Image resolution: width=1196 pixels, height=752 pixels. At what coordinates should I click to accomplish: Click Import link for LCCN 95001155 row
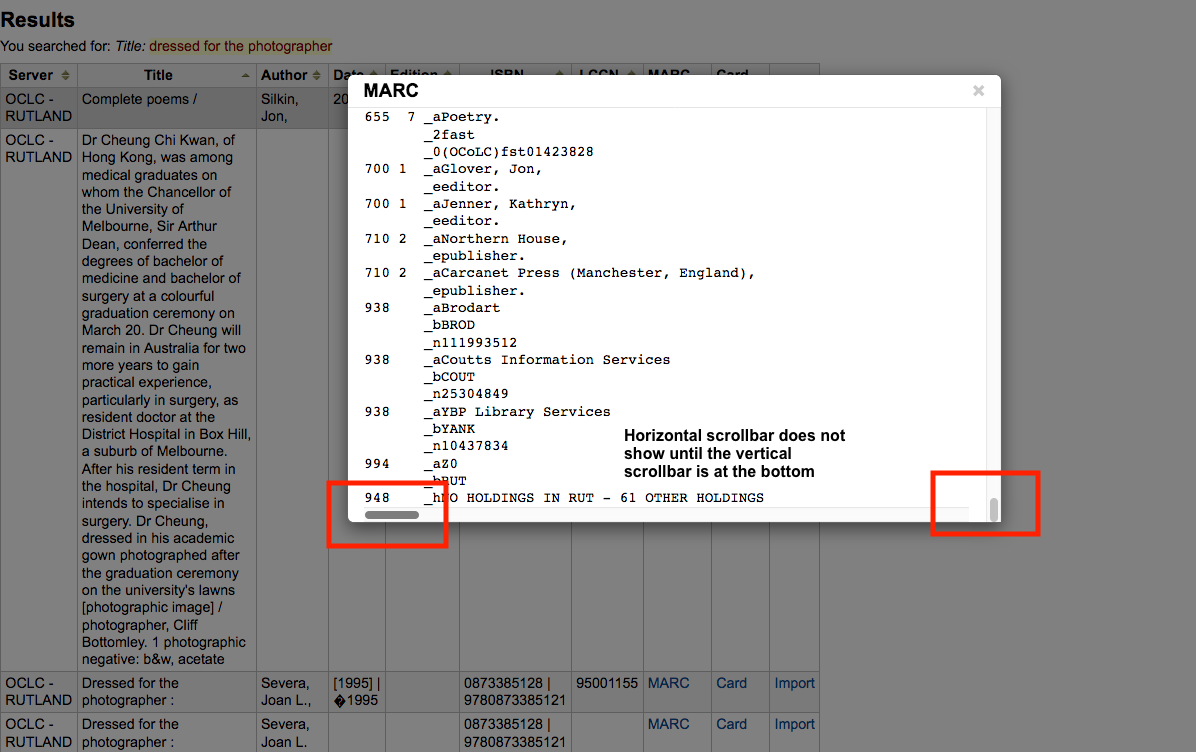point(794,683)
